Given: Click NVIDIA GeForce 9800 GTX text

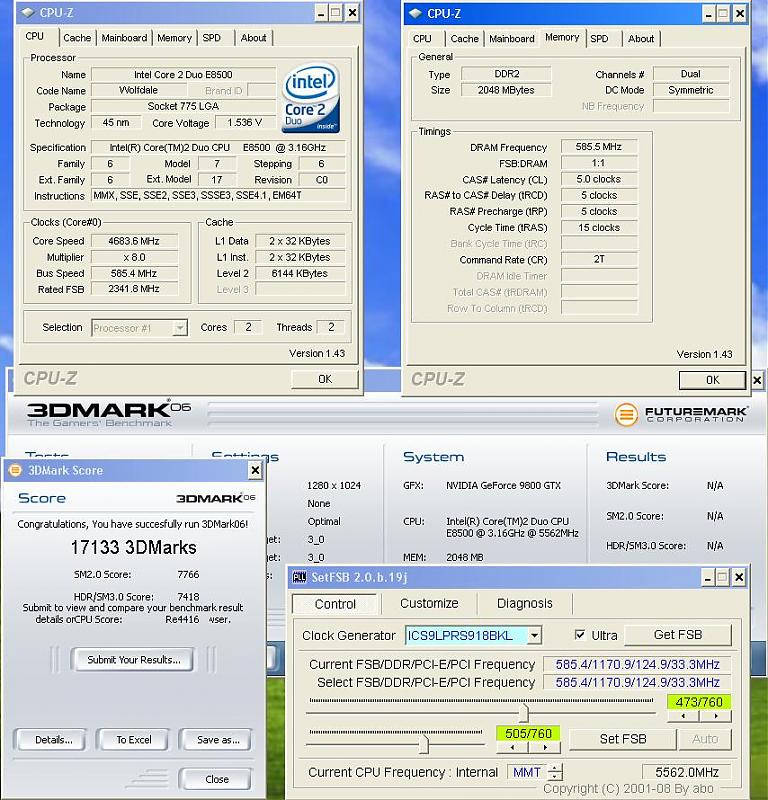Looking at the screenshot, I should (x=503, y=486).
